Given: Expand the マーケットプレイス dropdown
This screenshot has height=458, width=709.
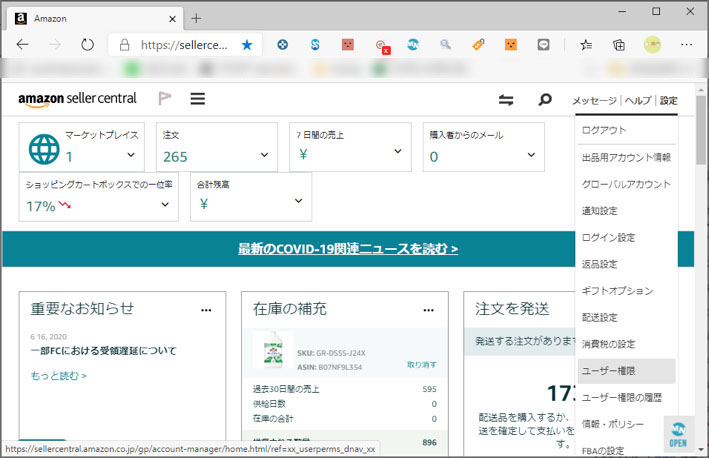Looking at the screenshot, I should pos(131,155).
